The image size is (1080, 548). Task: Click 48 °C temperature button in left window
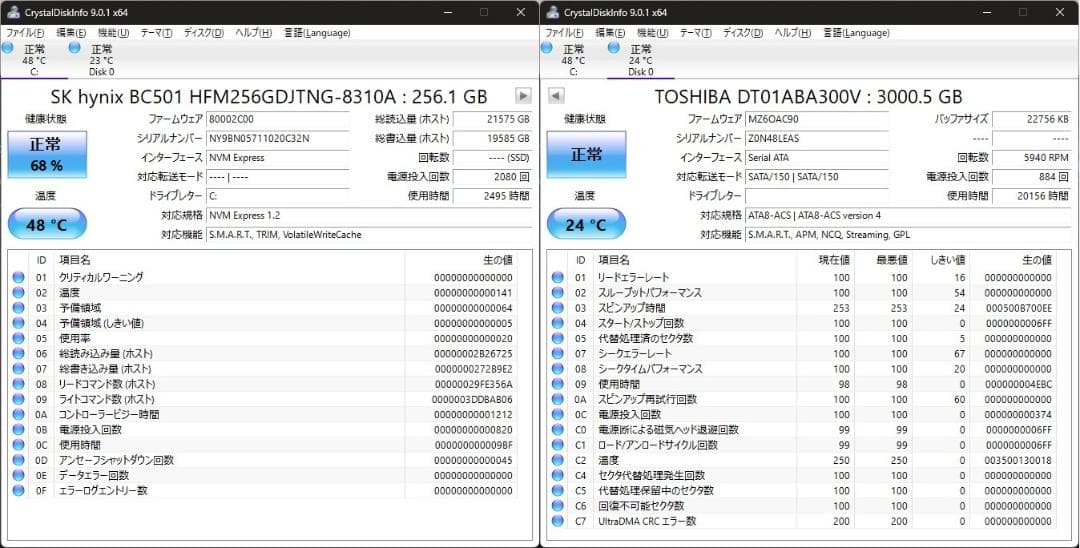click(47, 224)
